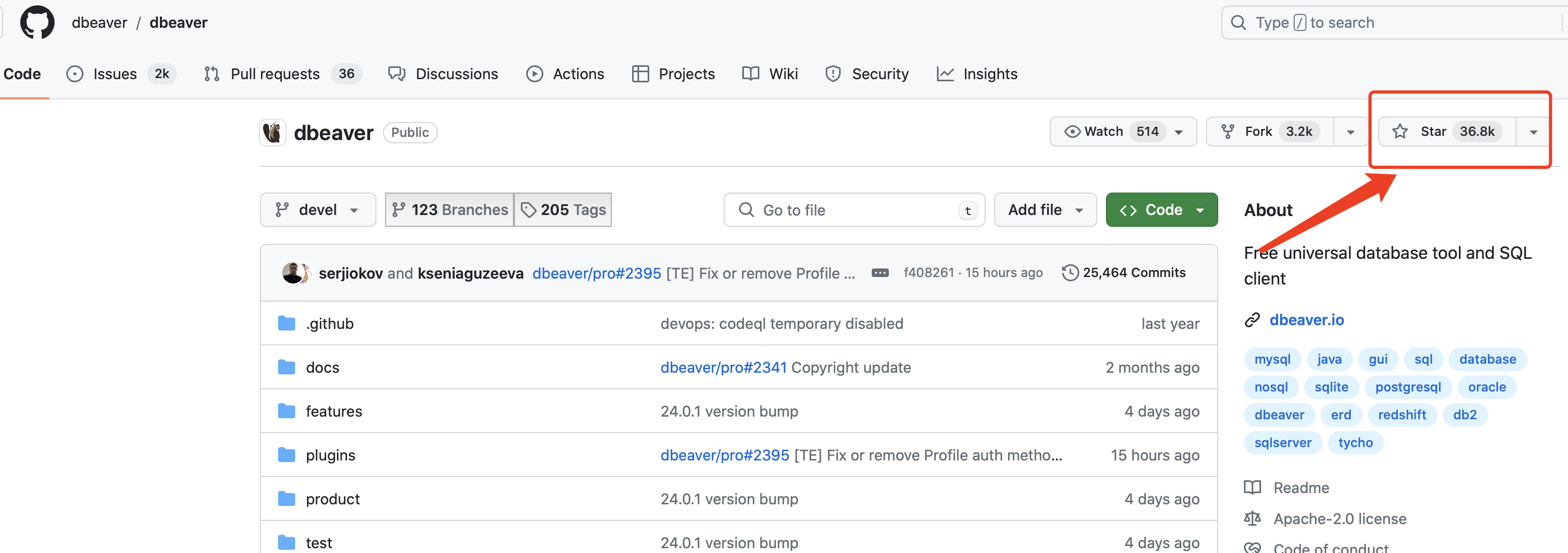The width and height of the screenshot is (1568, 553).
Task: Open the Apache-2.0 license link
Action: point(1340,518)
